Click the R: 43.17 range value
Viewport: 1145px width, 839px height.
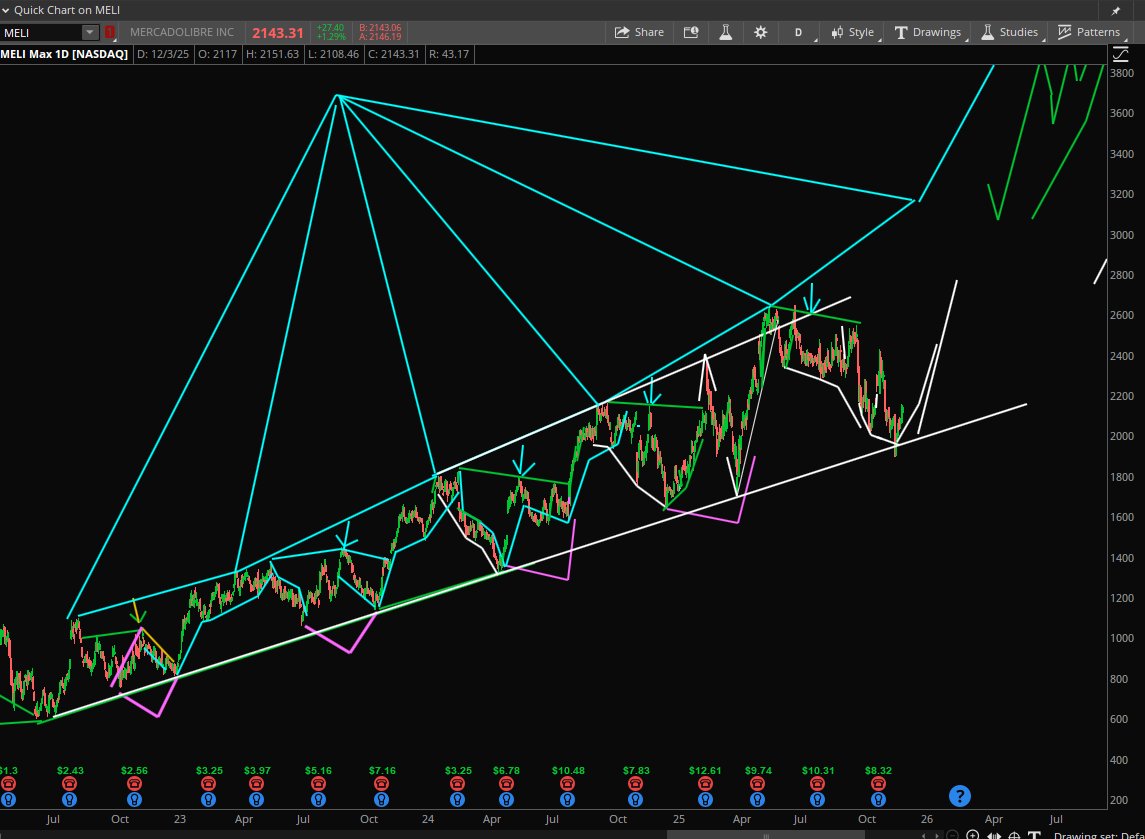tap(449, 54)
